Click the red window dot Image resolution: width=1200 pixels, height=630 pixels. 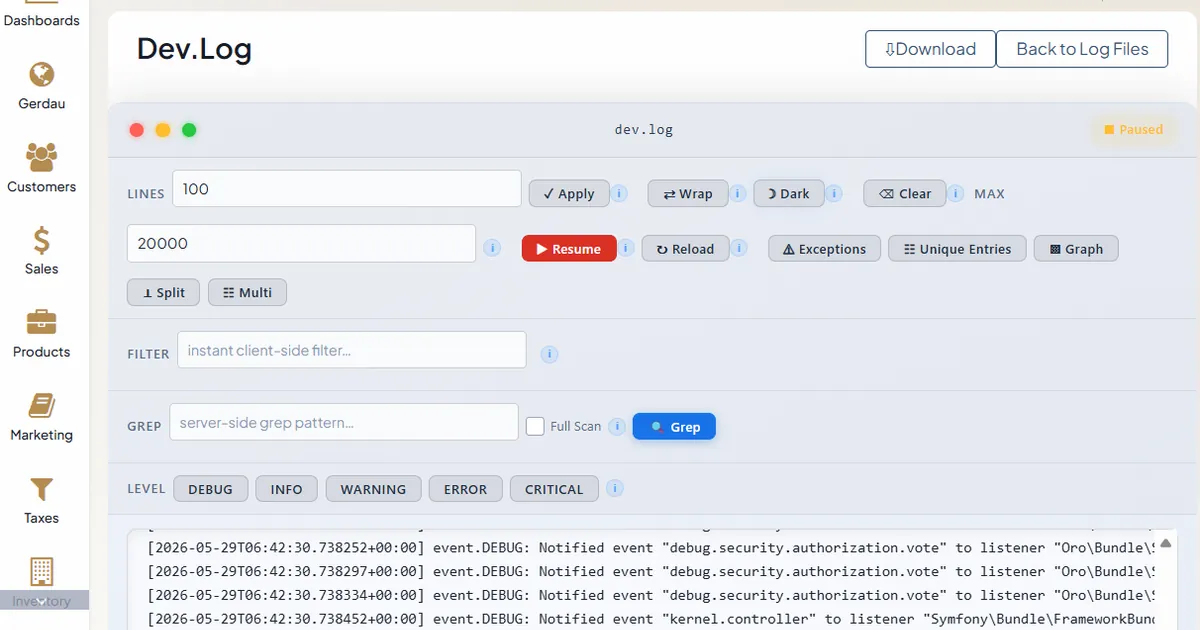click(137, 130)
